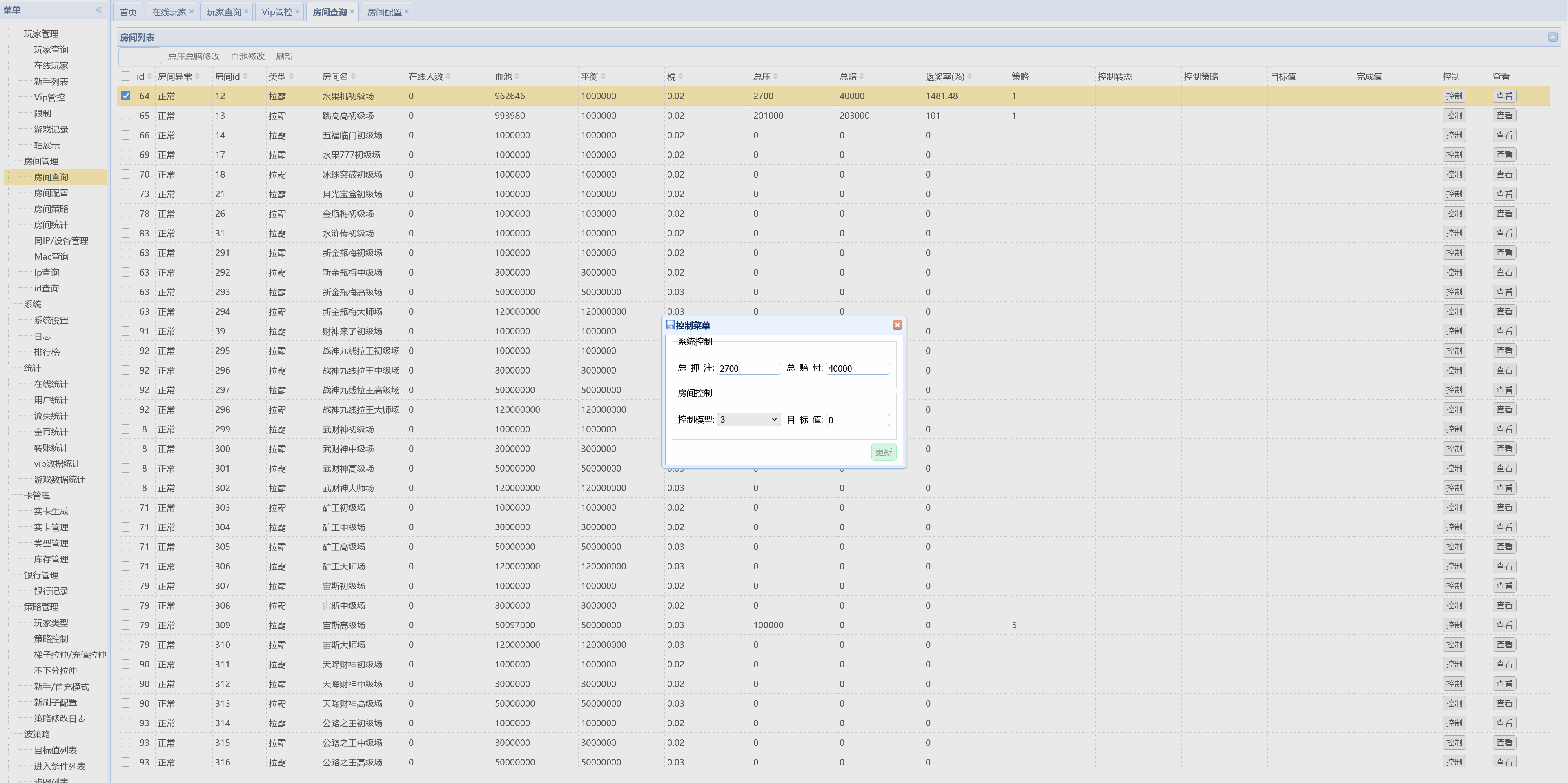The image size is (1568, 783).
Task: Close the 房间查询 tab via its x
Action: coord(352,11)
